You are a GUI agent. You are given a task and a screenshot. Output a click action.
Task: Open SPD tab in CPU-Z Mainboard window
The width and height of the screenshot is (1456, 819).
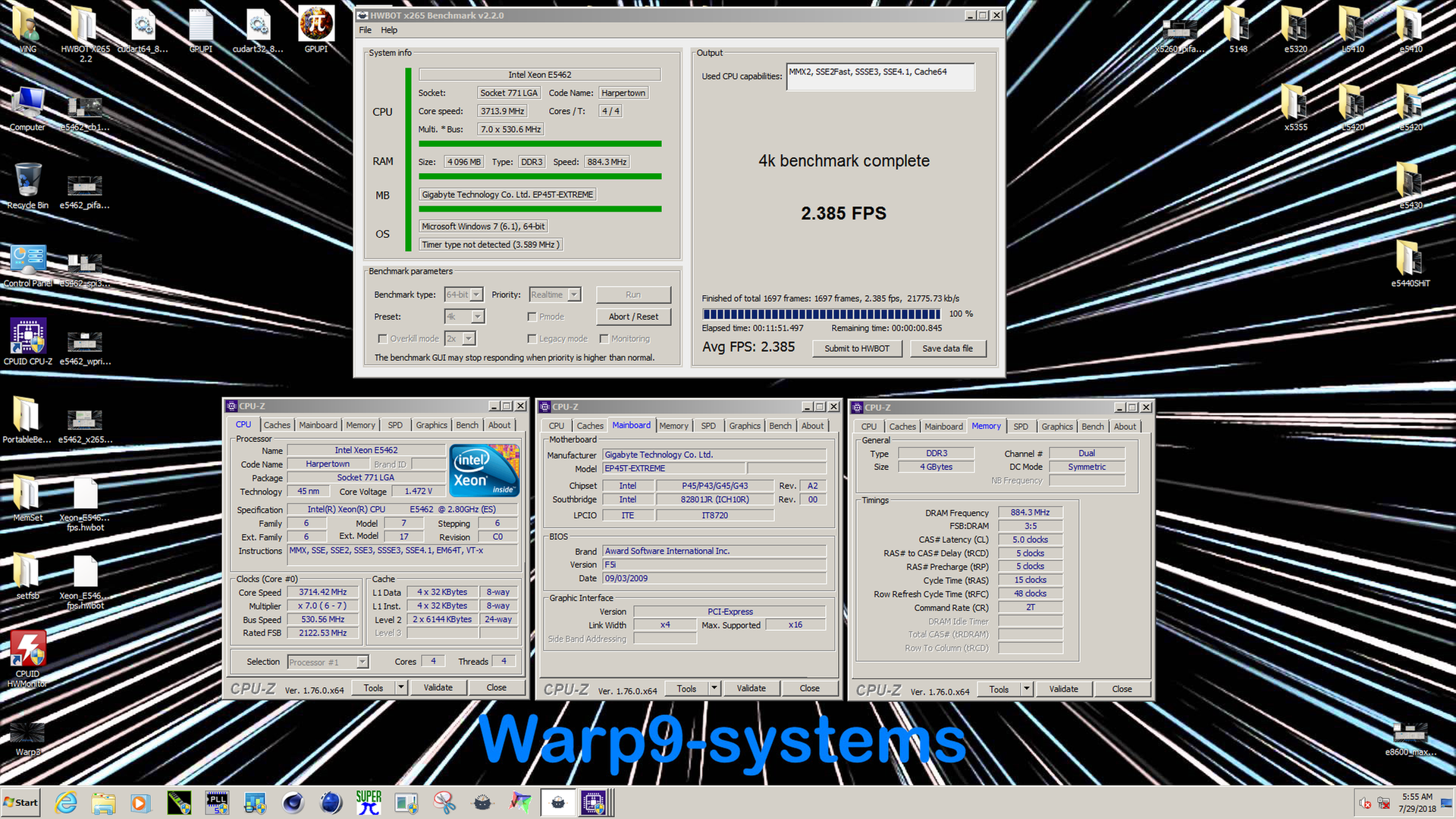pyautogui.click(x=708, y=426)
